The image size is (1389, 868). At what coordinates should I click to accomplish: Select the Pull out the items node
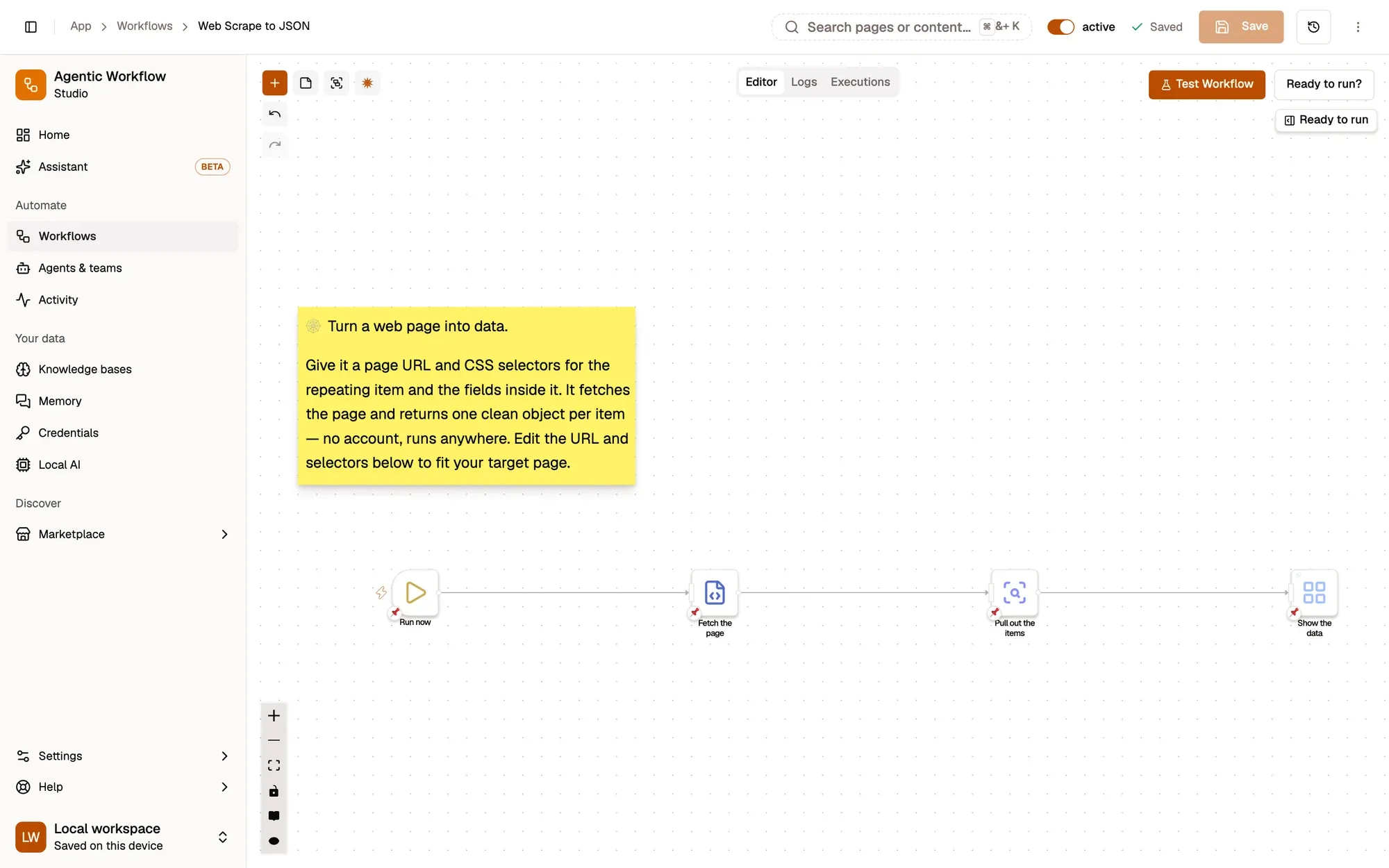[1015, 592]
